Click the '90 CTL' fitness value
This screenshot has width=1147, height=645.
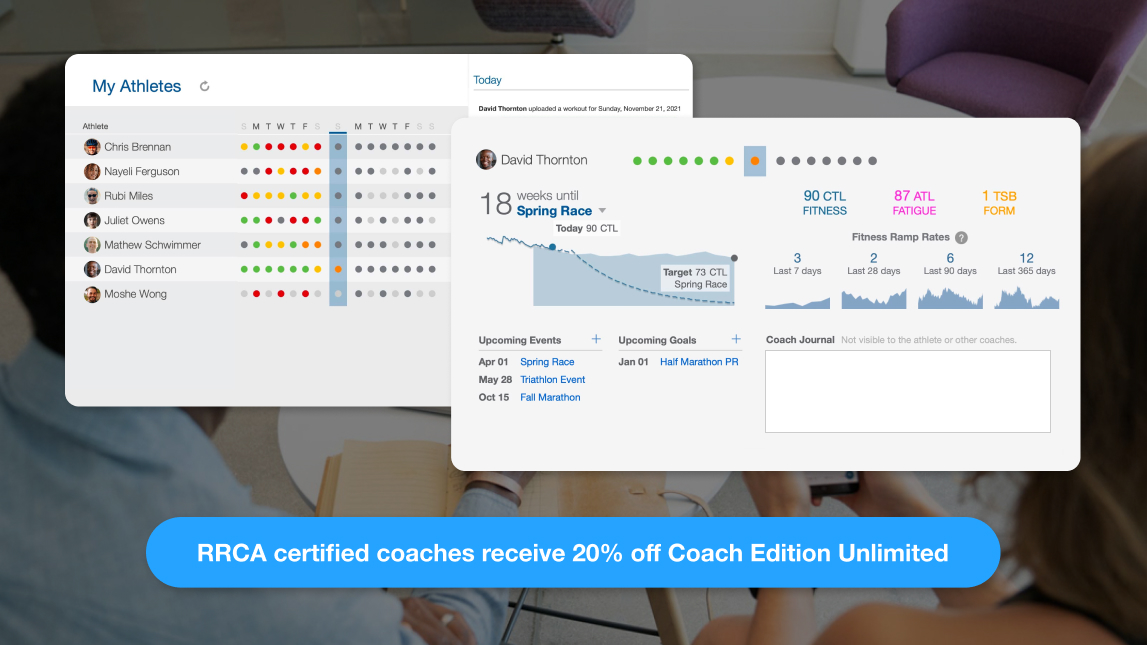pos(824,196)
